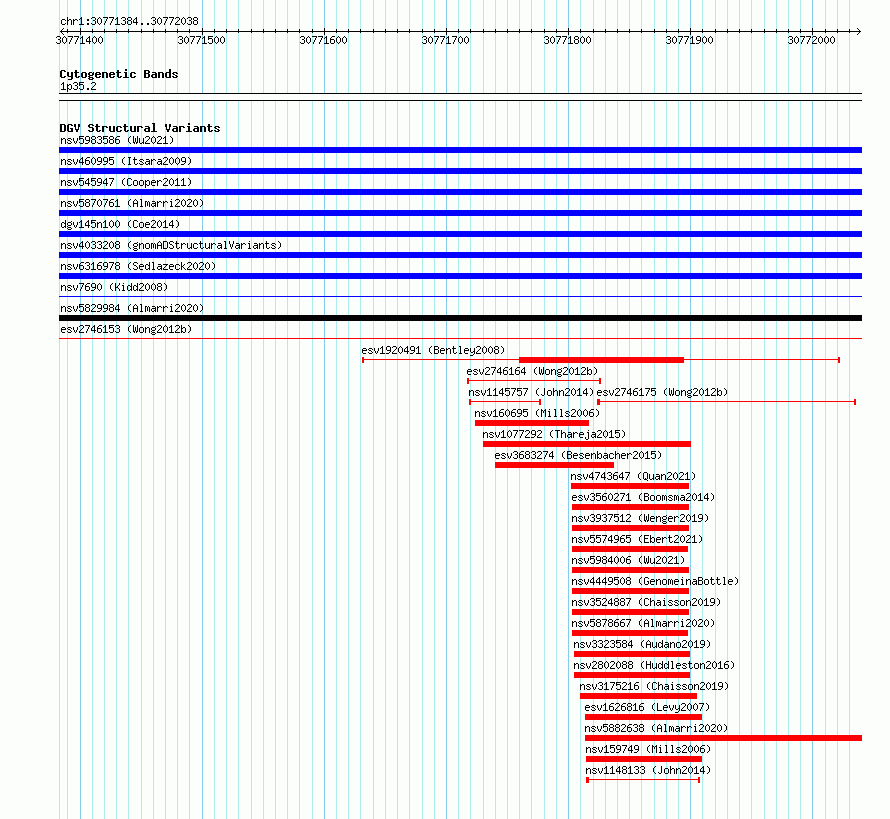
Task: Select nsv160695 (Mills2006) label
Action: coord(537,413)
